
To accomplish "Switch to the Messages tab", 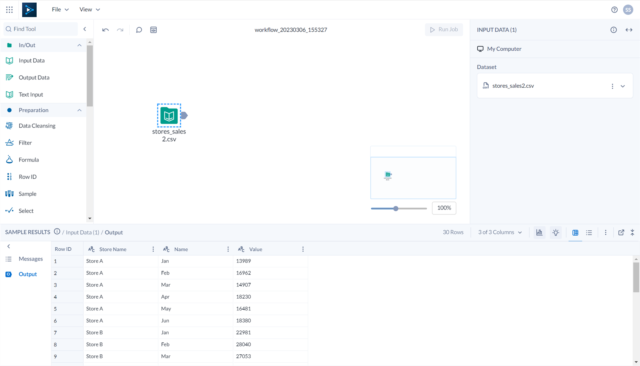I will (x=24, y=259).
